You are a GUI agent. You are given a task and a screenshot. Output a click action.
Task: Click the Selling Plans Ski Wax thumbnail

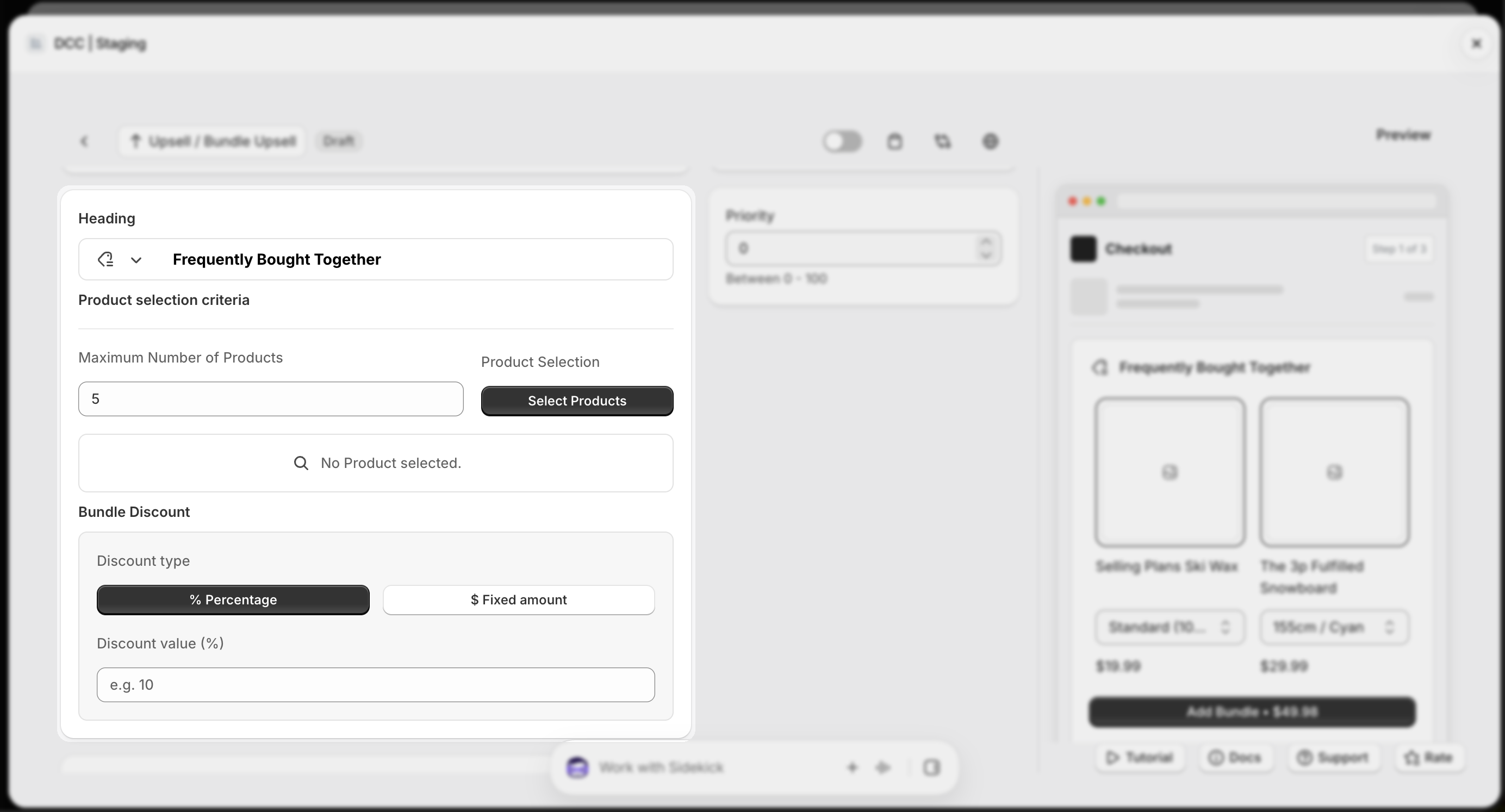[x=1170, y=472]
